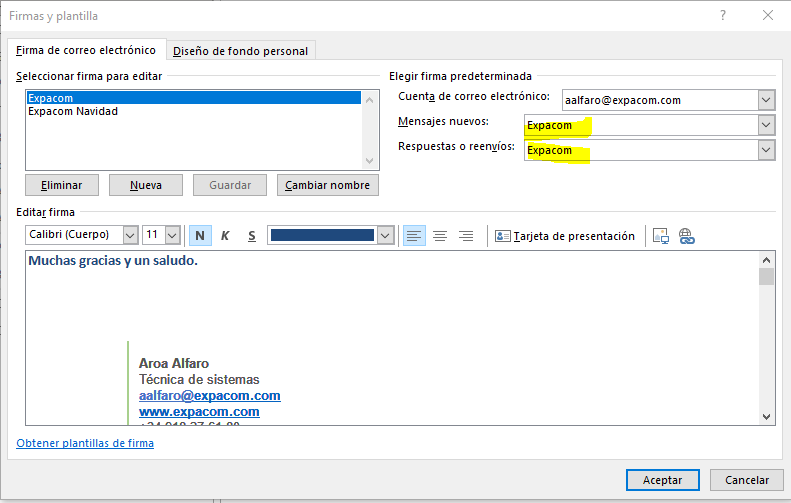Viewport: 791px width, 503px height.
Task: Expand the email account dropdown
Action: [766, 100]
